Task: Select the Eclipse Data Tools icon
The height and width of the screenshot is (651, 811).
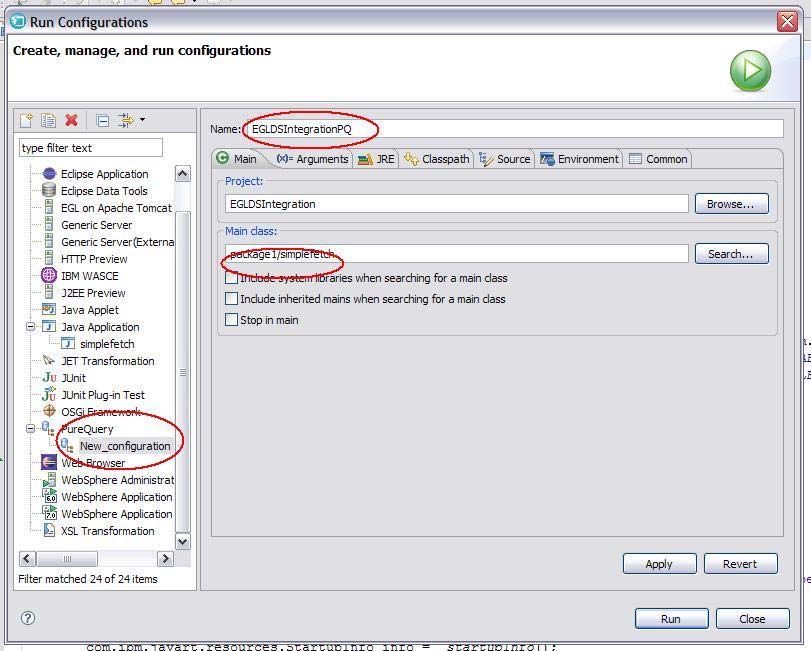Action: (x=49, y=191)
